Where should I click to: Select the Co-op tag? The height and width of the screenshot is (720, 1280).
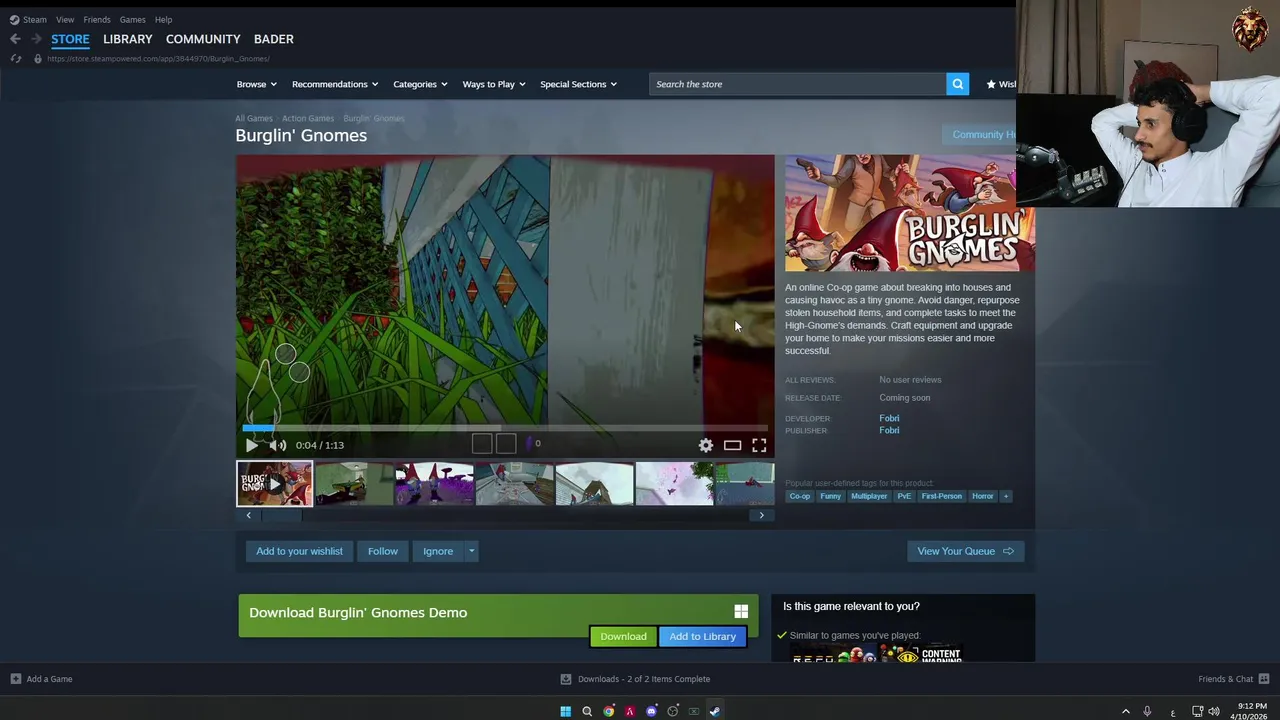800,496
